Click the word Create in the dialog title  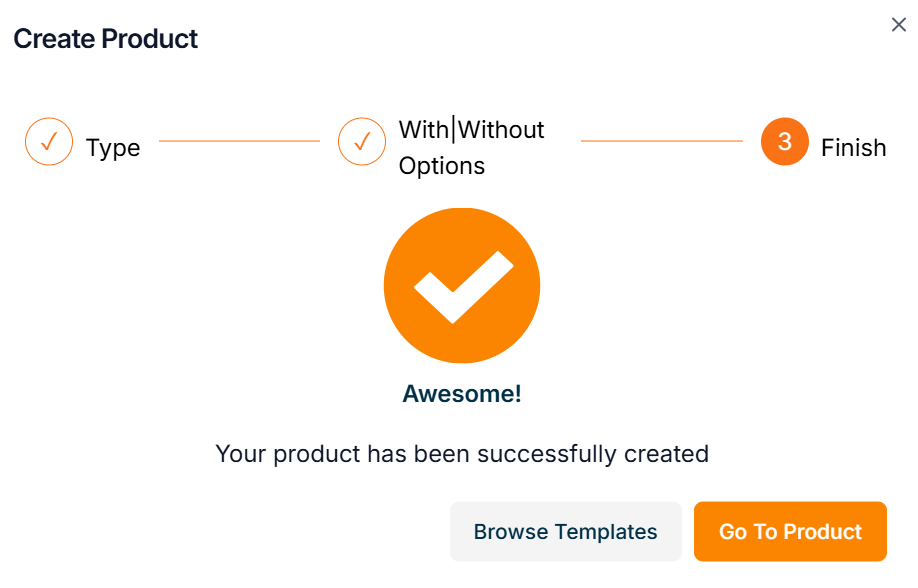coord(54,39)
